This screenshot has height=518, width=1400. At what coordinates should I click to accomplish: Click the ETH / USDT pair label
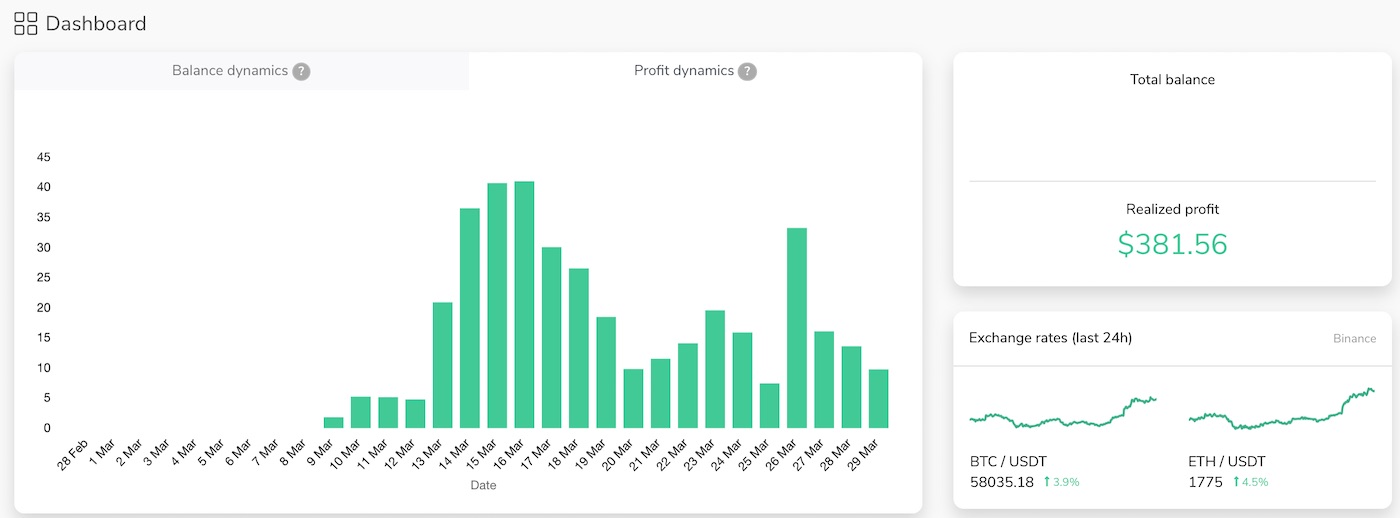[1226, 462]
